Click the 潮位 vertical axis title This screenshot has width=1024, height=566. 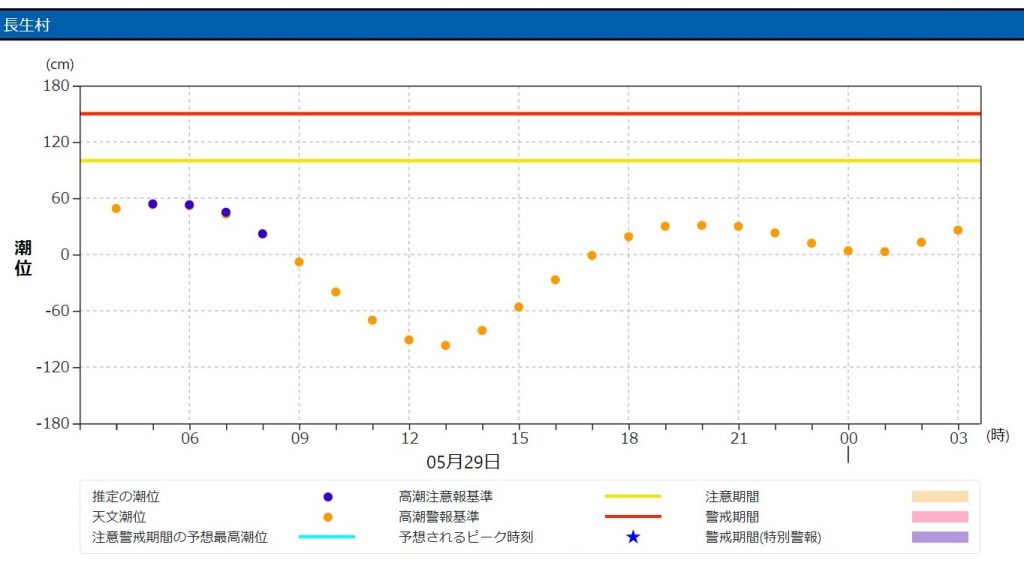[23, 258]
